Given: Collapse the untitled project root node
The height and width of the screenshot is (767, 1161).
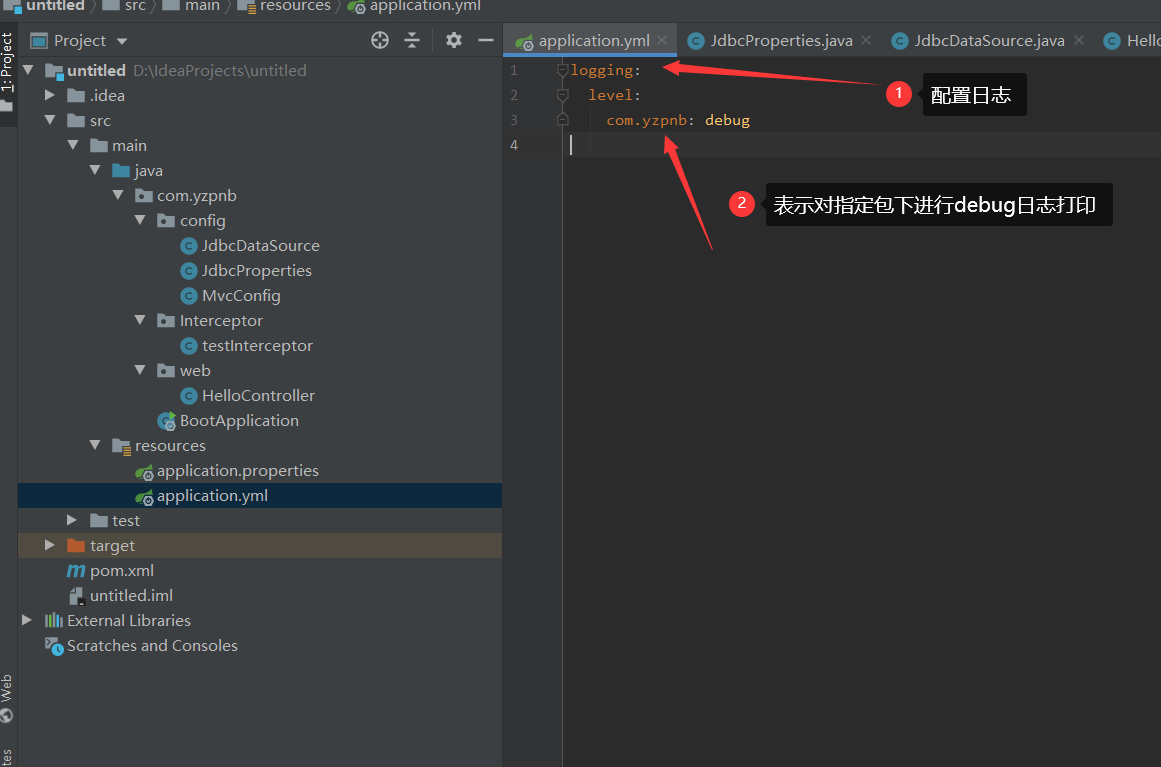Looking at the screenshot, I should (29, 70).
